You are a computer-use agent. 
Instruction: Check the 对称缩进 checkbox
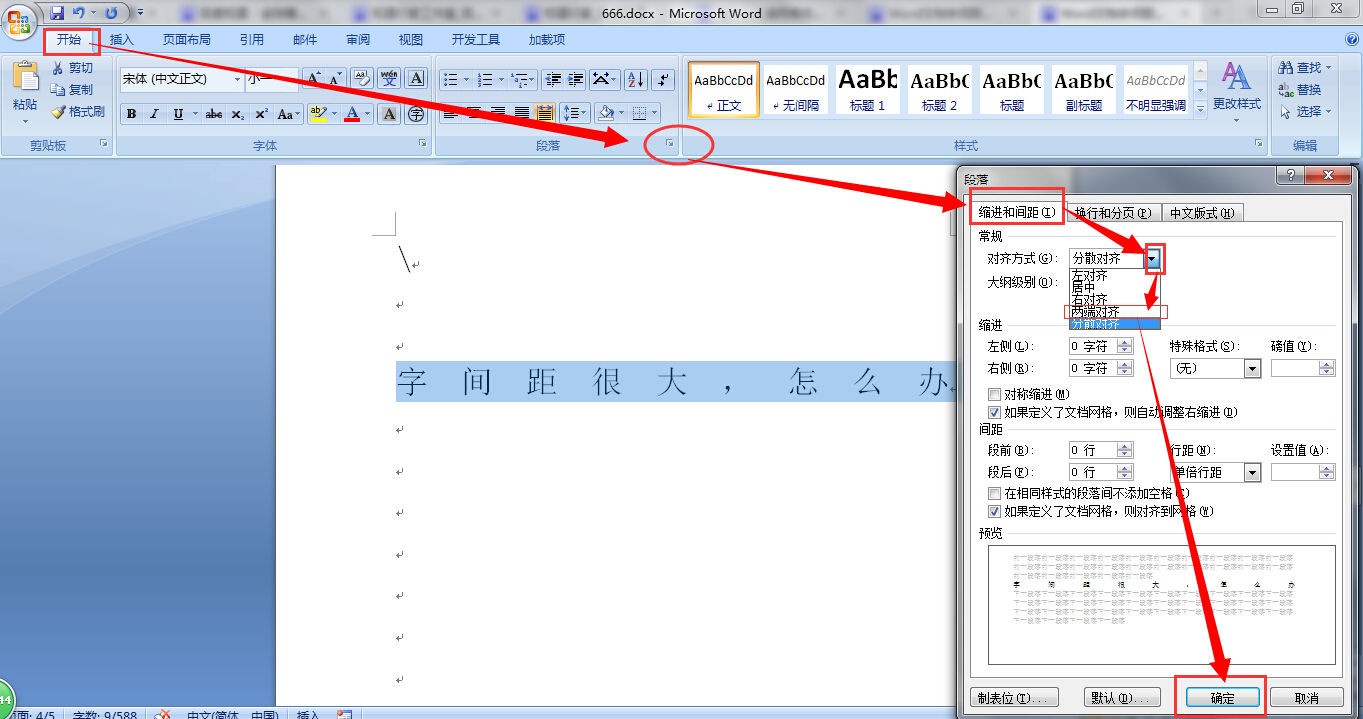[x=994, y=394]
